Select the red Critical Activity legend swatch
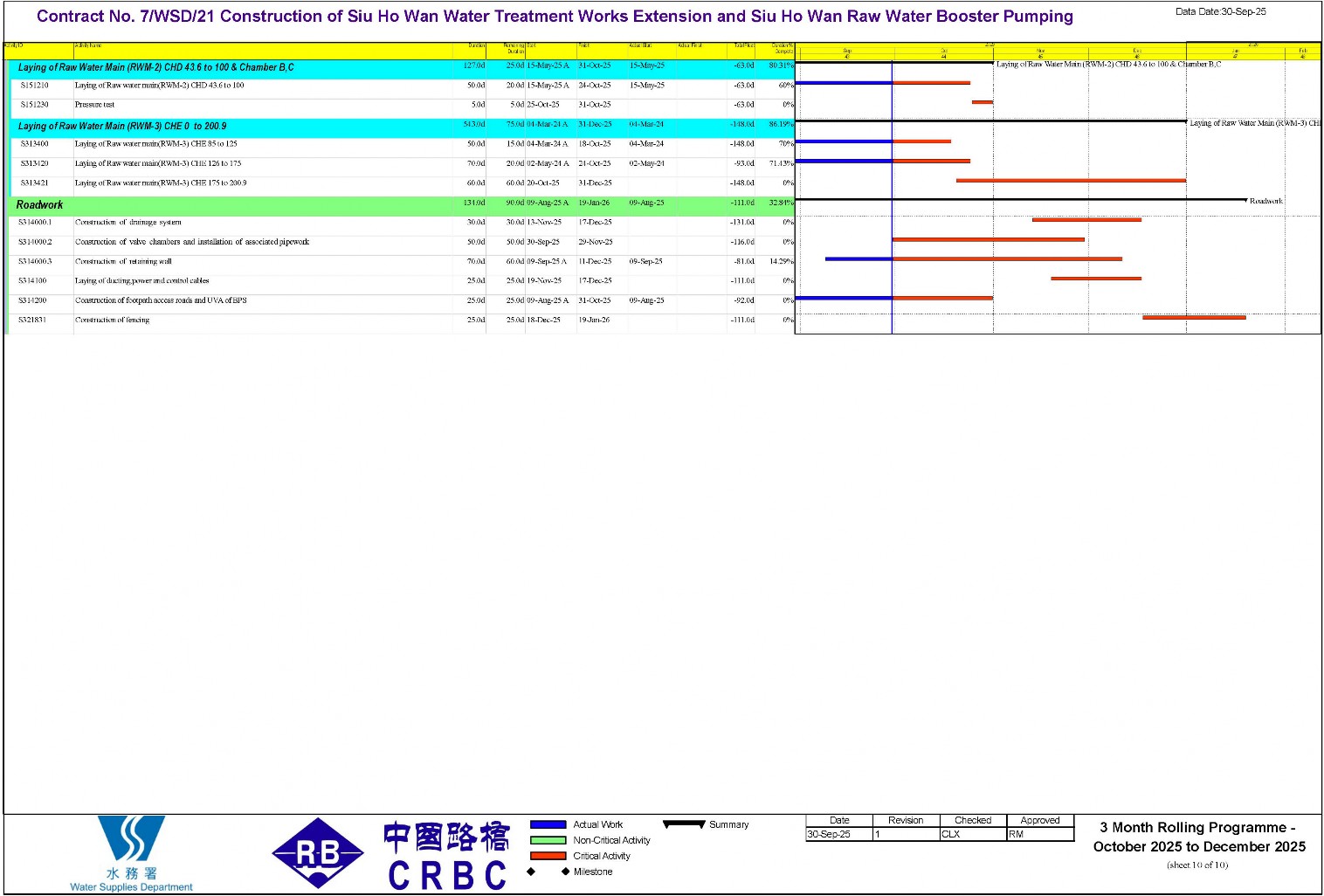 [x=548, y=856]
